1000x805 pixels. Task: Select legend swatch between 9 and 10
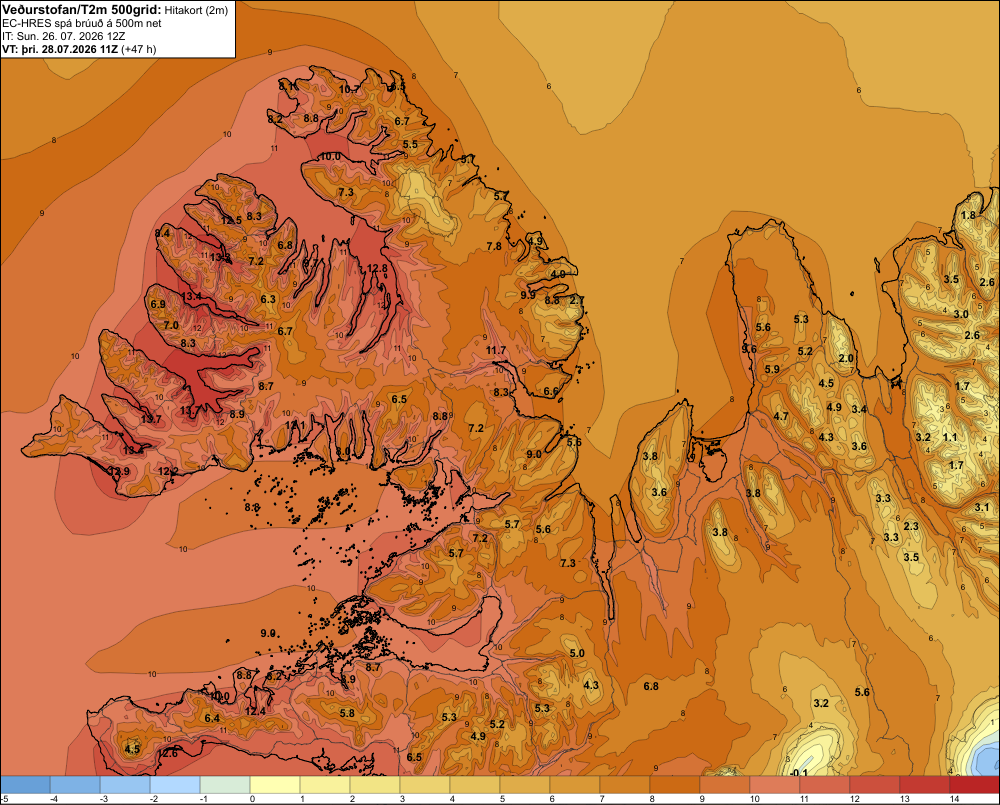click(724, 785)
